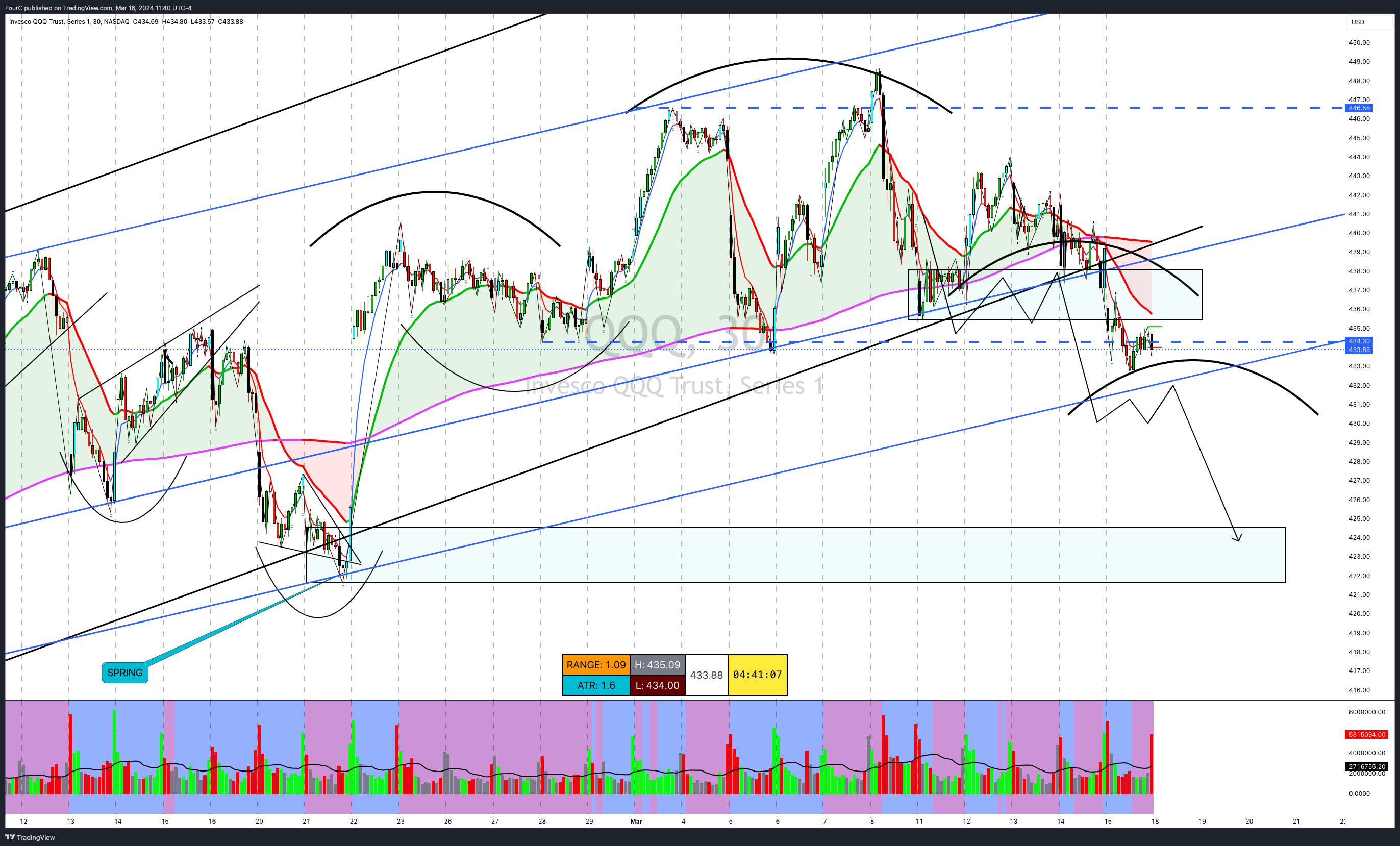
Task: Click the 448.00 price axis label
Action: pos(1359,81)
